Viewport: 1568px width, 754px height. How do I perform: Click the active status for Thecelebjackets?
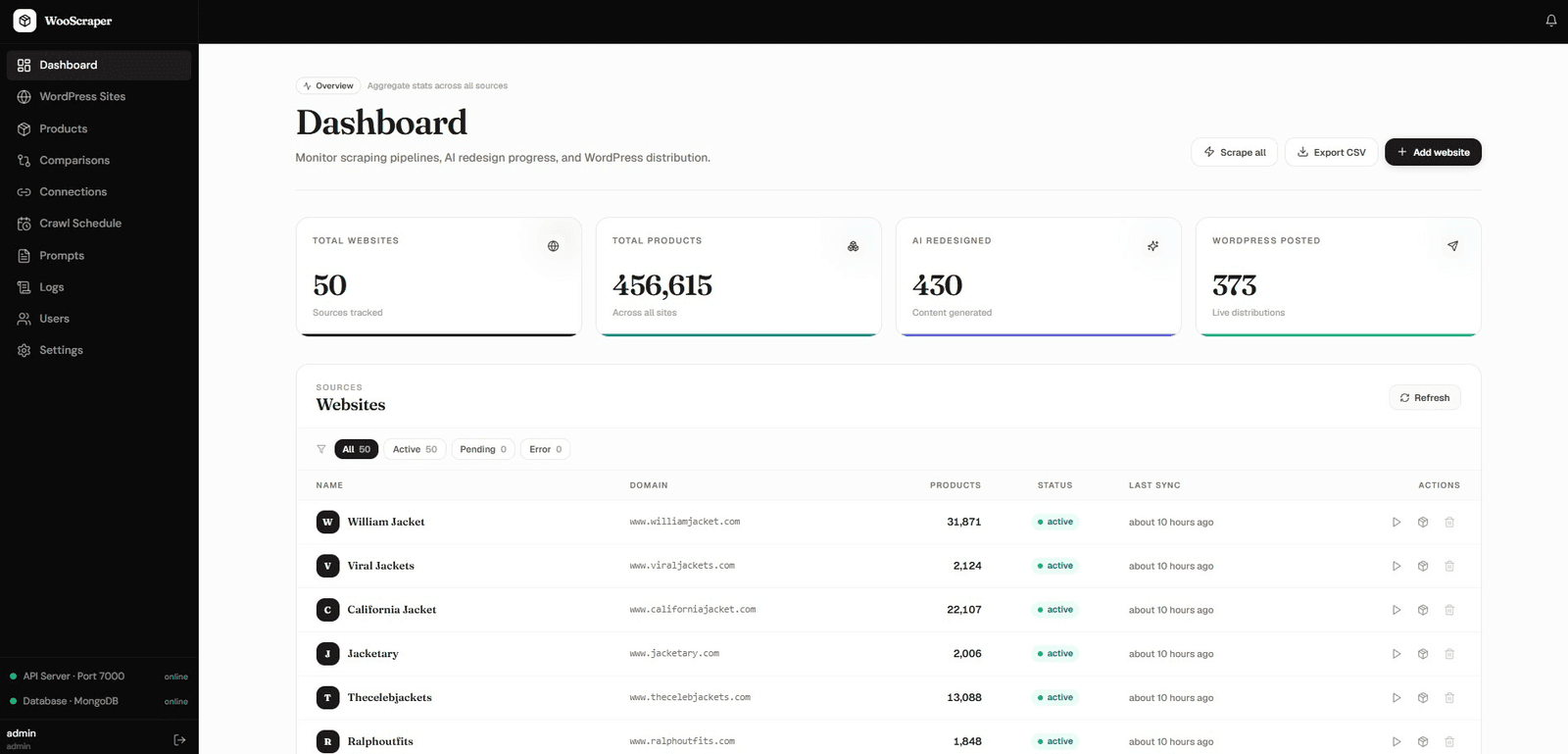pyautogui.click(x=1054, y=697)
